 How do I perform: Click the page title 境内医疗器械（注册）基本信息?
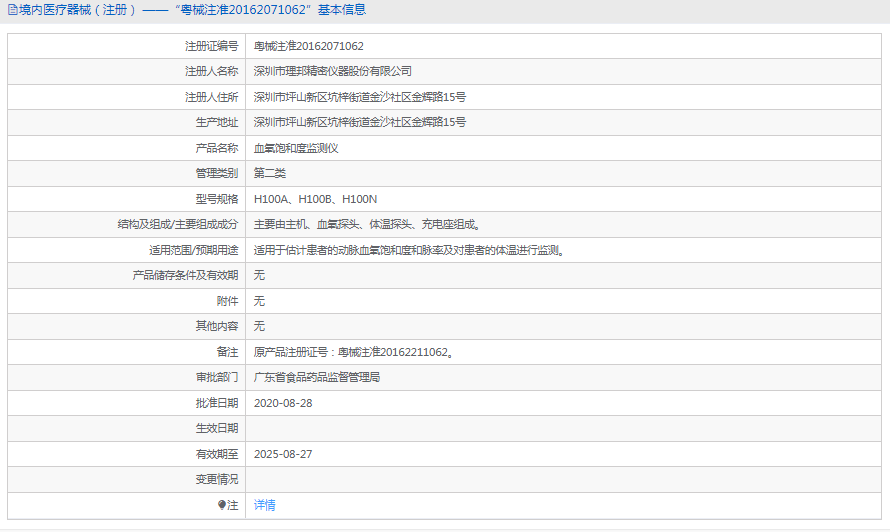click(192, 10)
